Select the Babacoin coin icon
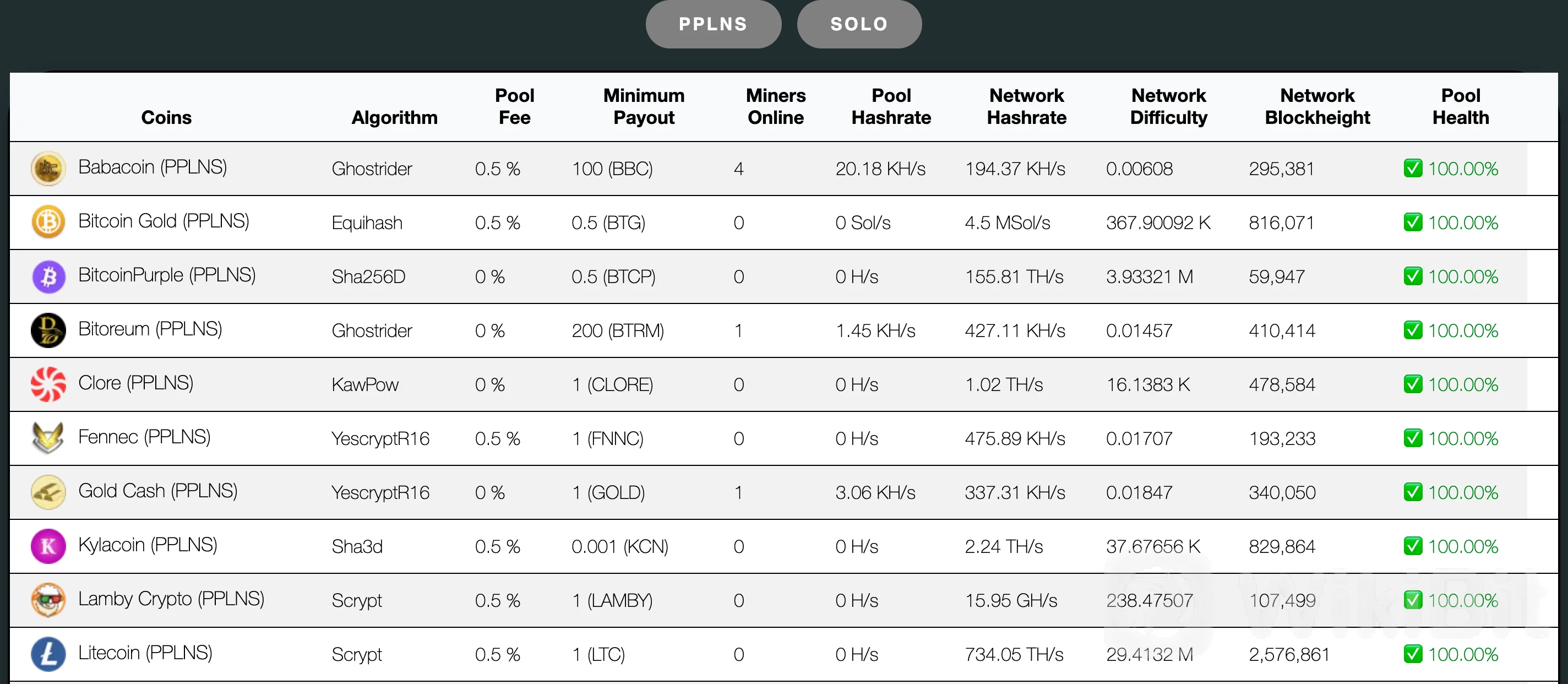 coord(48,169)
